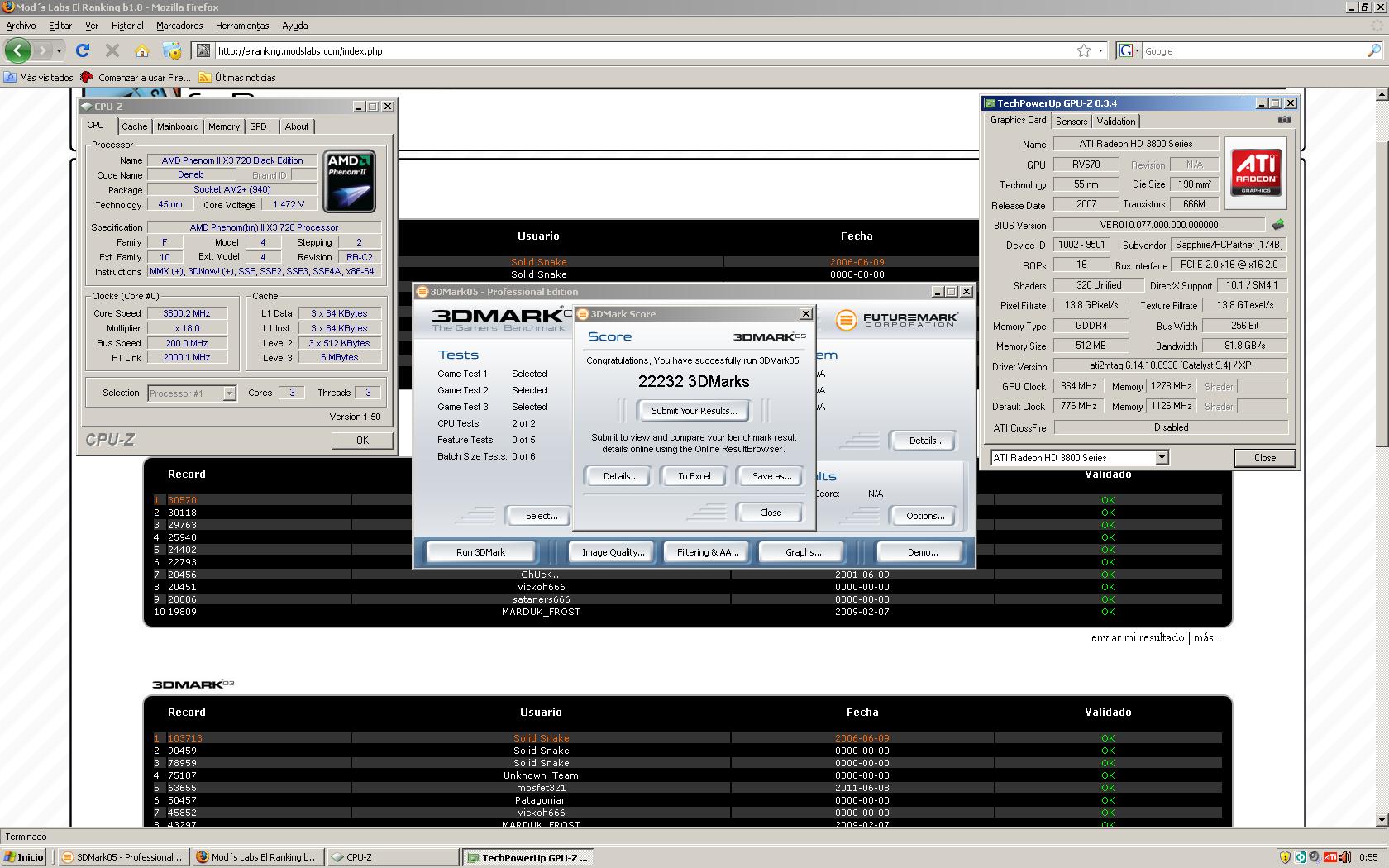Click the Firefox back arrow button
The height and width of the screenshot is (868, 1389).
coord(18,50)
